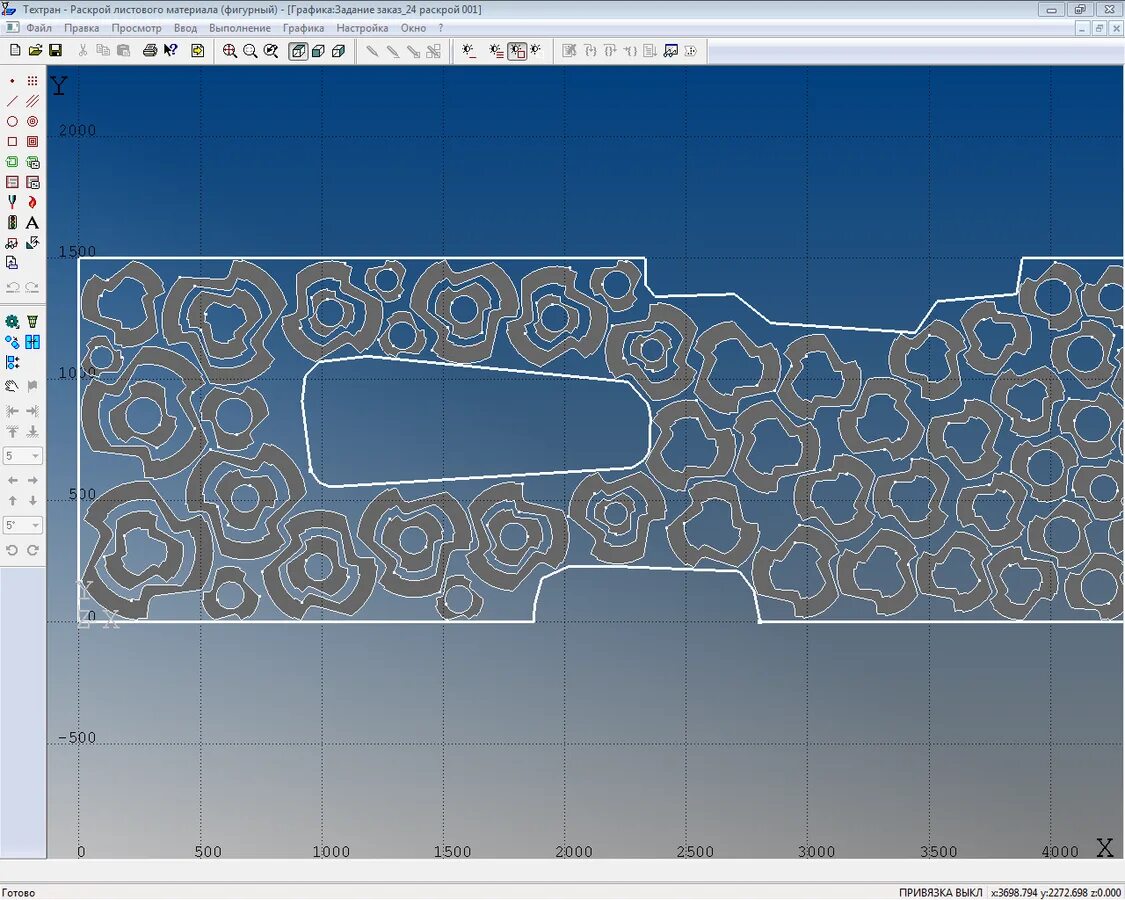Open the rotation angle dropdown showing 5°
Viewport: 1125px width, 900px height.
pyautogui.click(x=23, y=525)
